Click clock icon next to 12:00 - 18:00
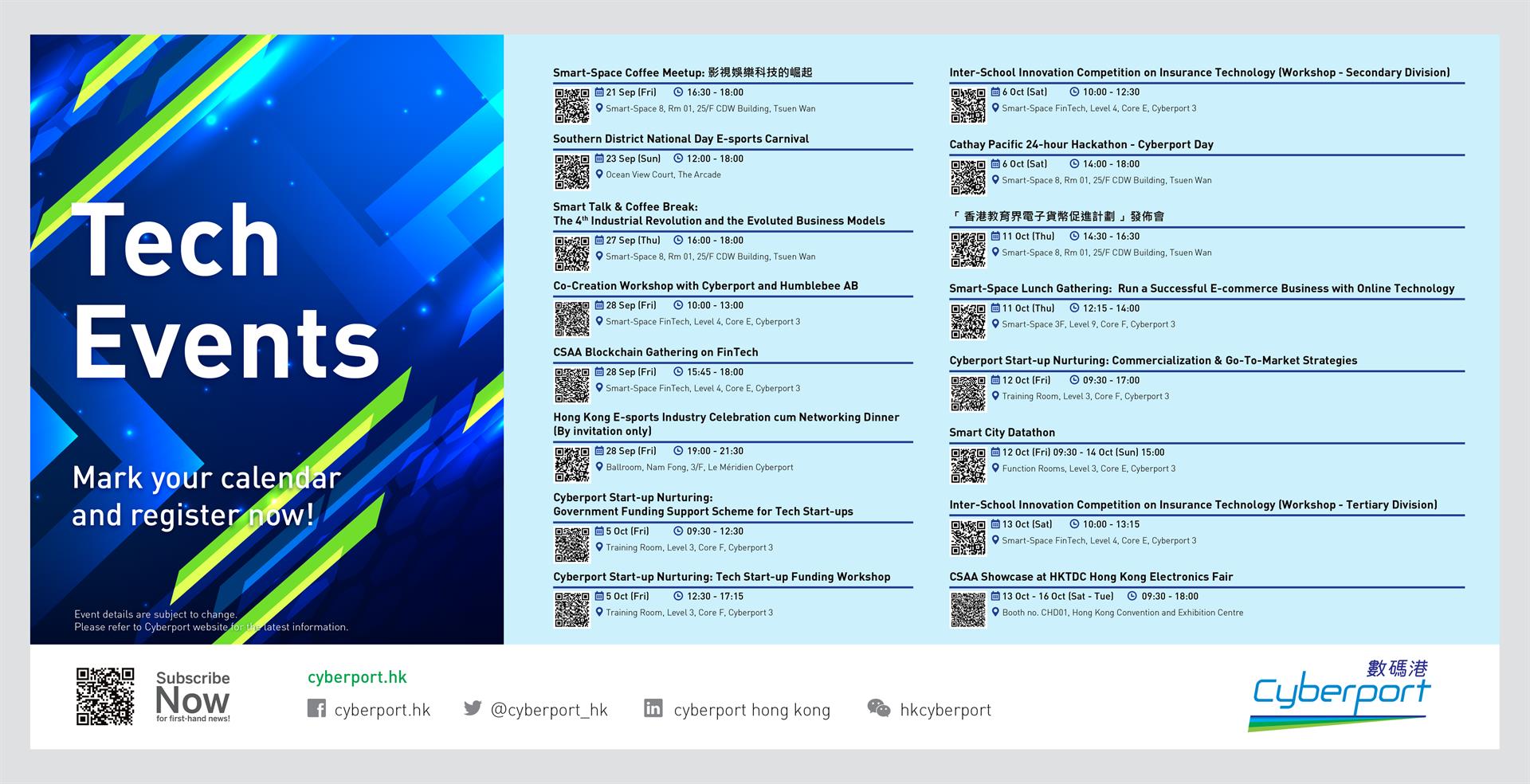Viewport: 1530px width, 784px height. [679, 158]
